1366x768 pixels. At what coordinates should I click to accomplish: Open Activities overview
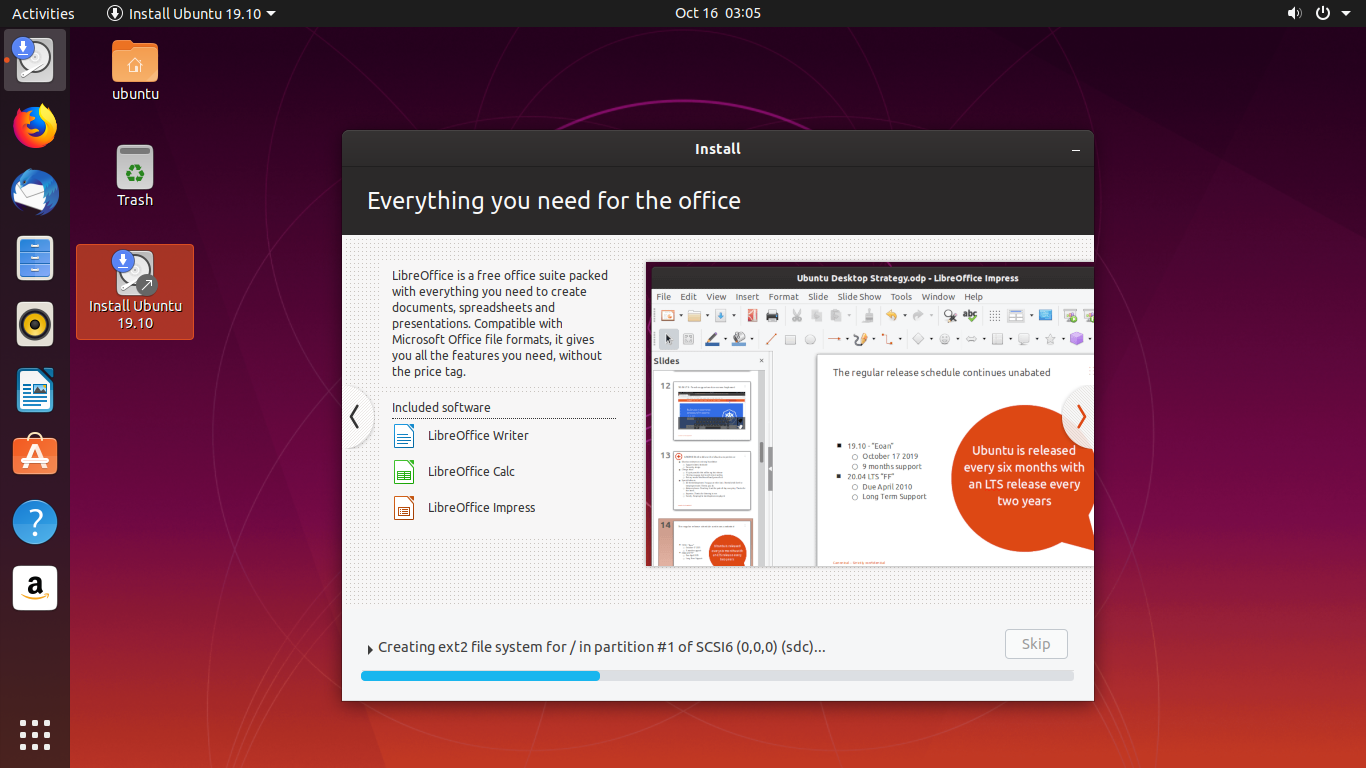[43, 13]
